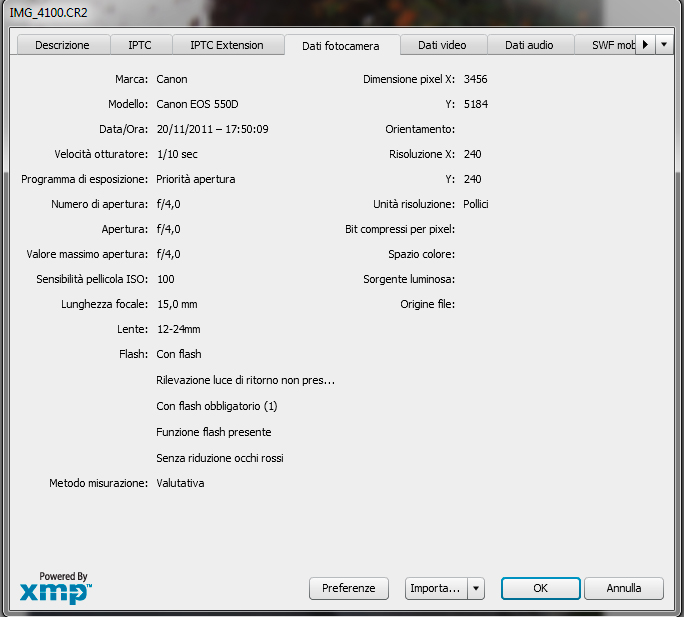Viewport: 684px width, 617px height.
Task: Select the IPTC Extension tab
Action: point(228,45)
